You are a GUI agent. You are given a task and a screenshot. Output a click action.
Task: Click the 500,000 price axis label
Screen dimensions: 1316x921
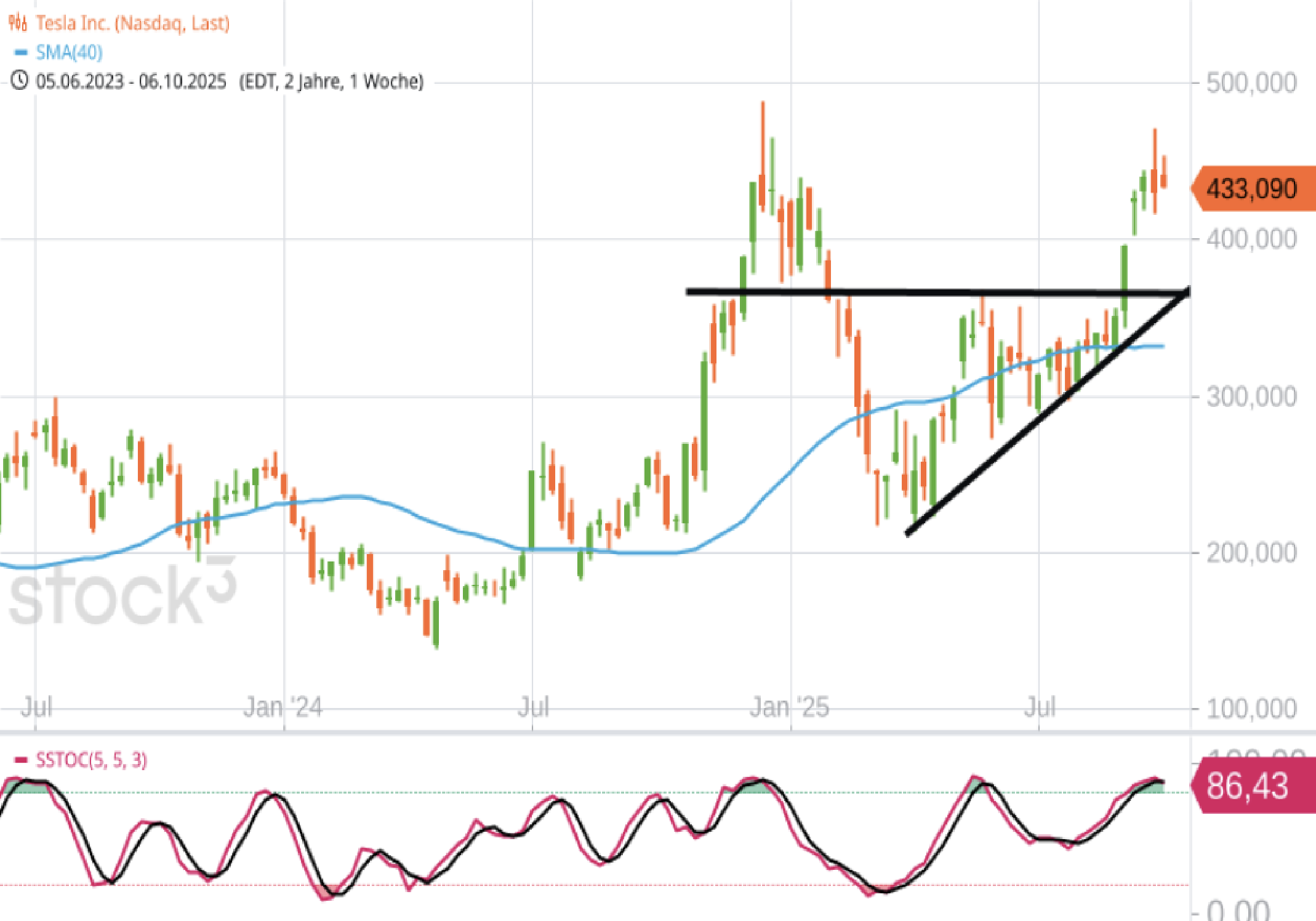point(1251,82)
